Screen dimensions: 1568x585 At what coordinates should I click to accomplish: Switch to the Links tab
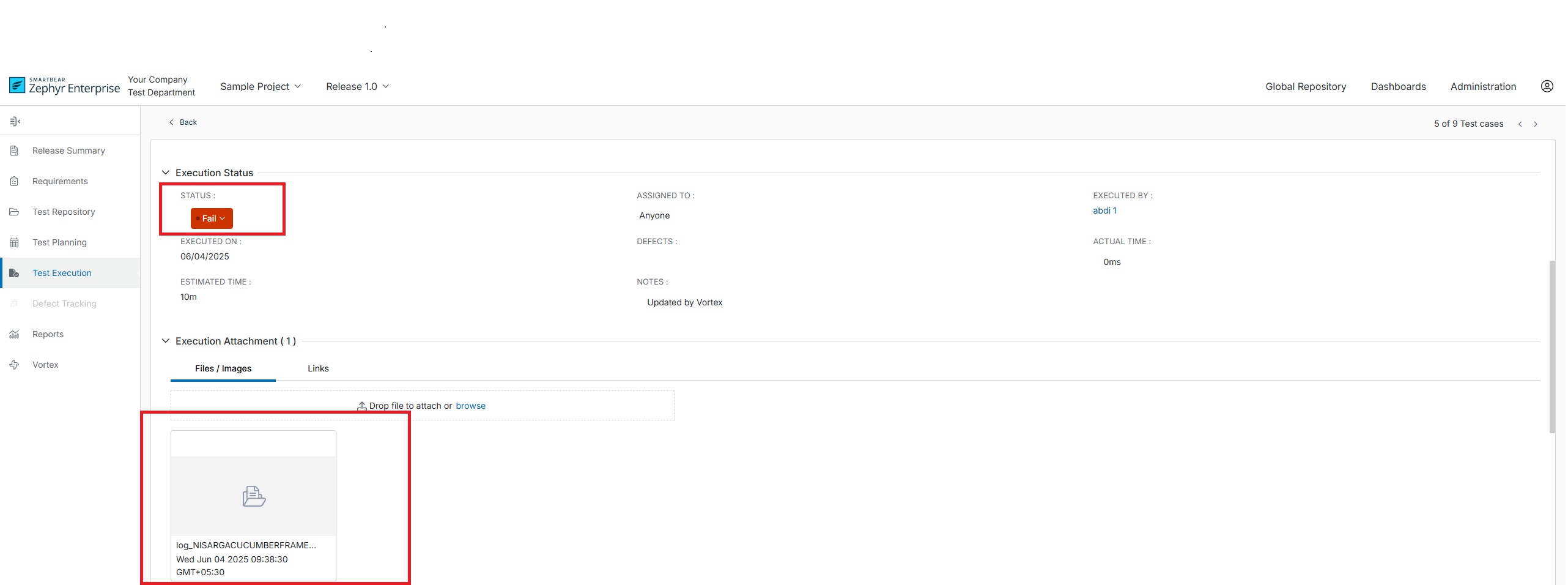click(x=318, y=368)
